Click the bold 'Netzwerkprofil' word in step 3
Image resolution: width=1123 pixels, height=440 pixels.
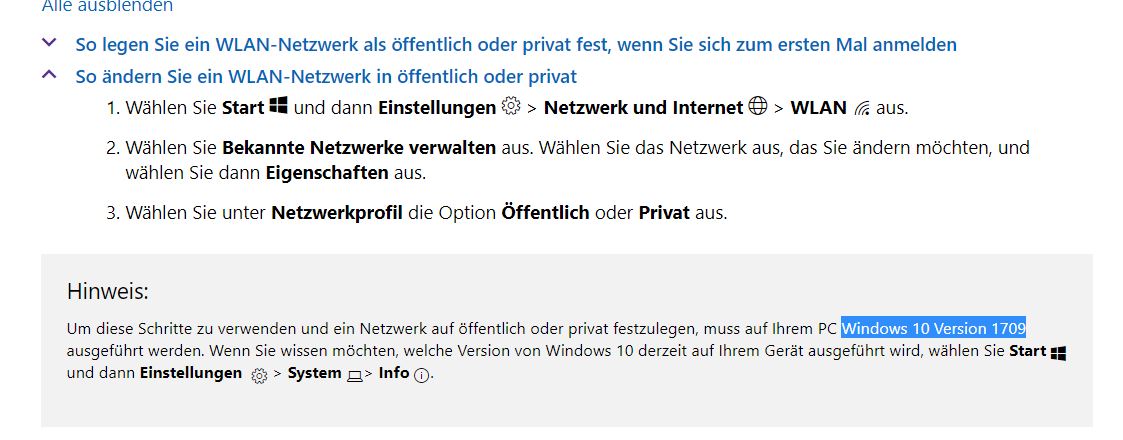tap(337, 213)
